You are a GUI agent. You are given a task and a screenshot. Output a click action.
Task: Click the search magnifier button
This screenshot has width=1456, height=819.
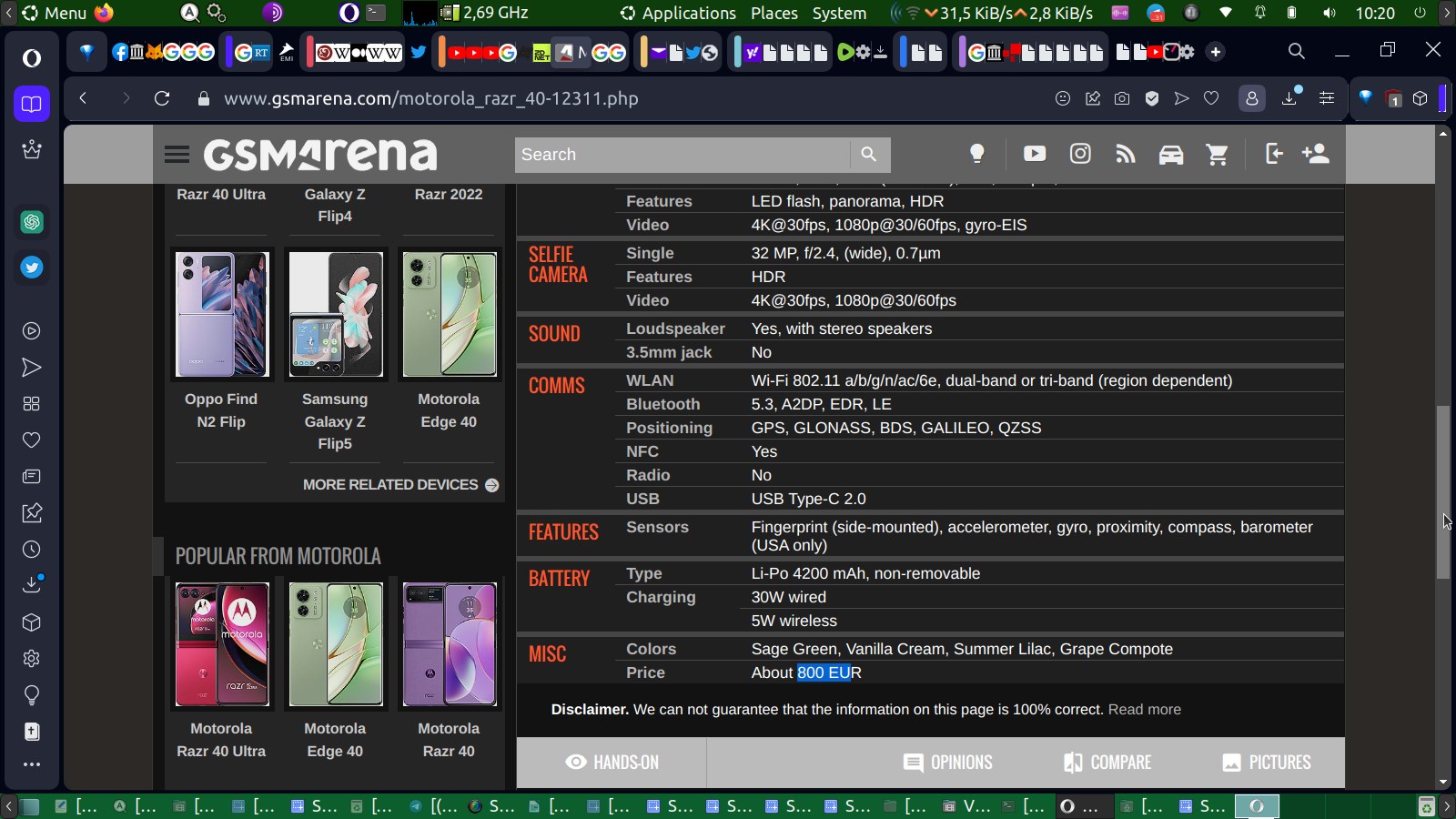(x=869, y=155)
